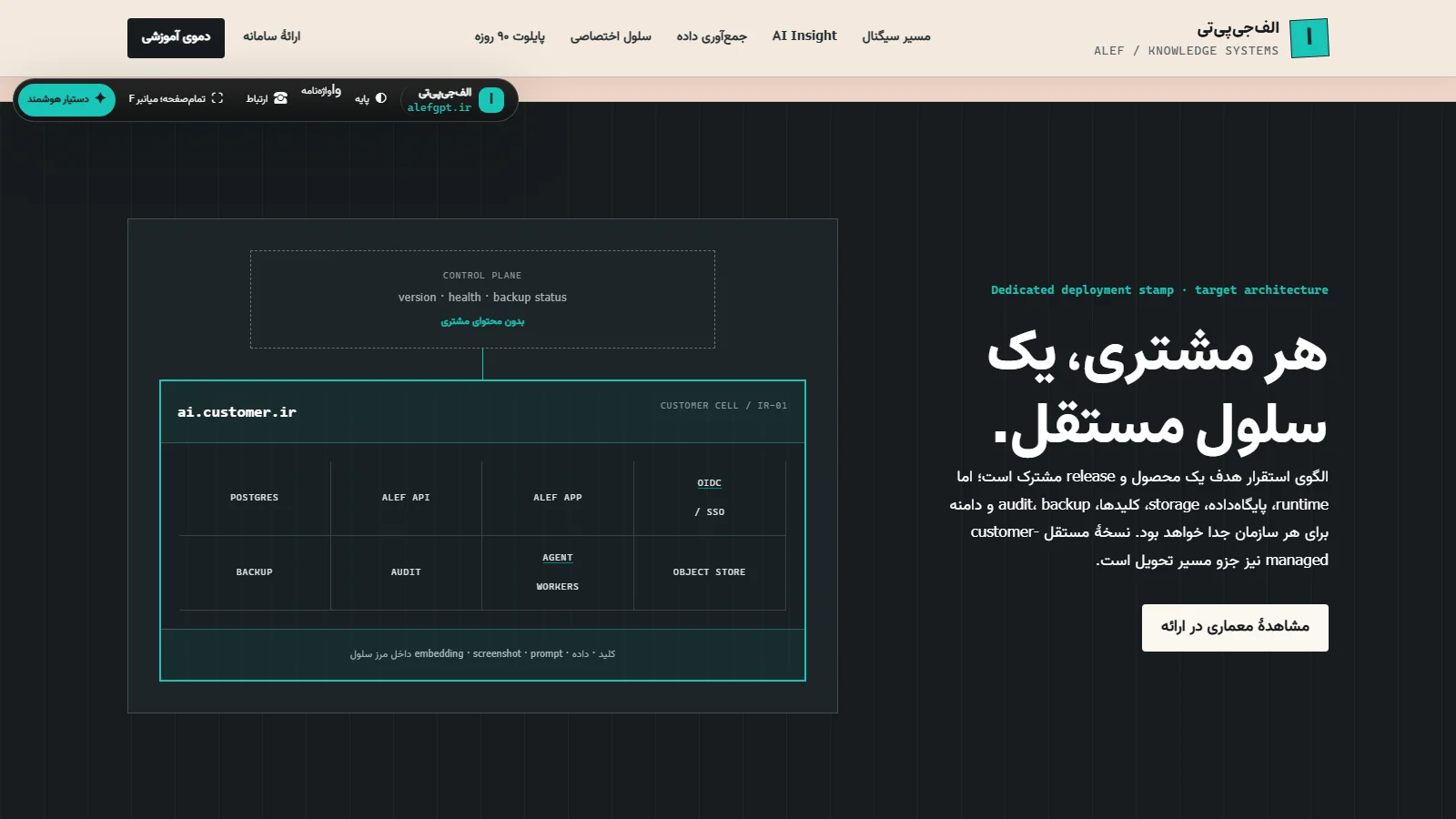
Task: Select the POSTGRES cell in the diagram
Action: coord(255,498)
